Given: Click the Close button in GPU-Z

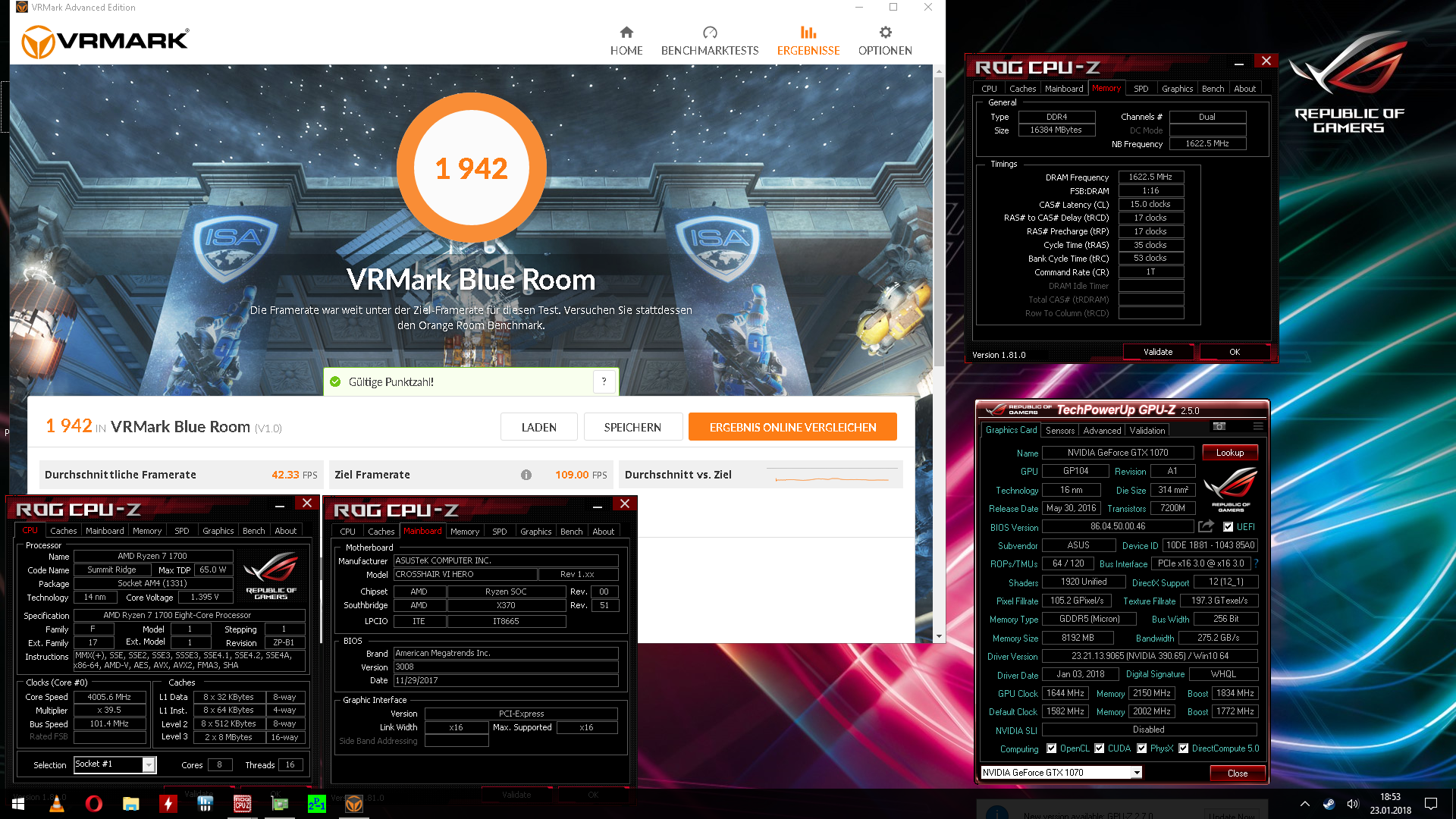Looking at the screenshot, I should [1237, 773].
